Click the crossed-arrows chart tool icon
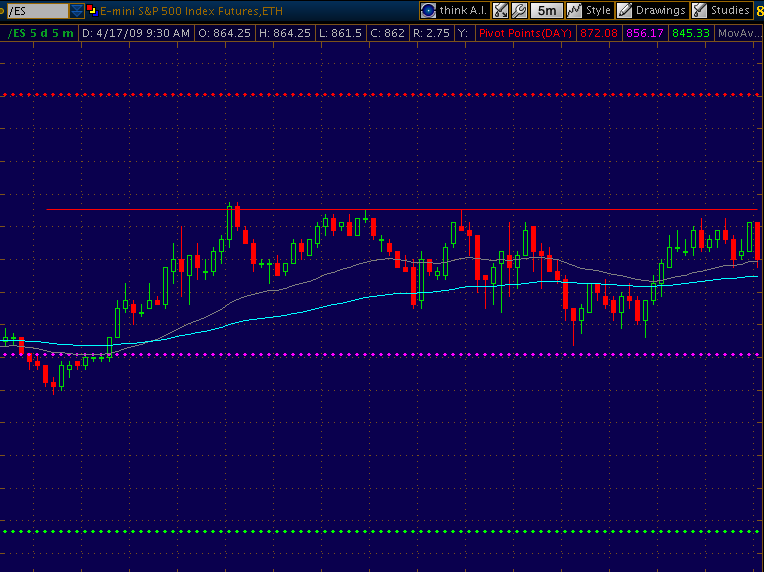 coord(501,10)
